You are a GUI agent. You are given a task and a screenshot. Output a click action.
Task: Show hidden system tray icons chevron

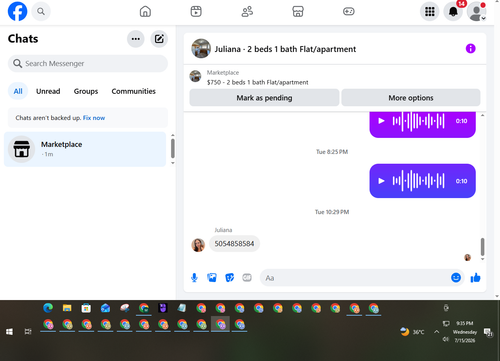tap(436, 332)
